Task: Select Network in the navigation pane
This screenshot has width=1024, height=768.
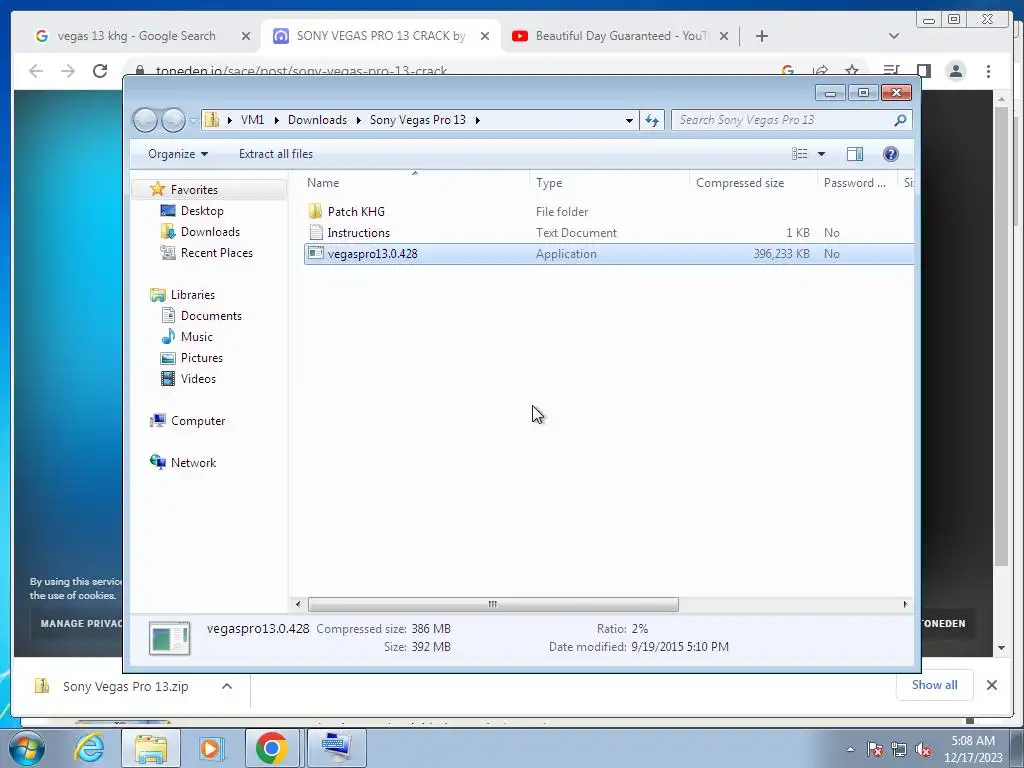Action: point(193,463)
